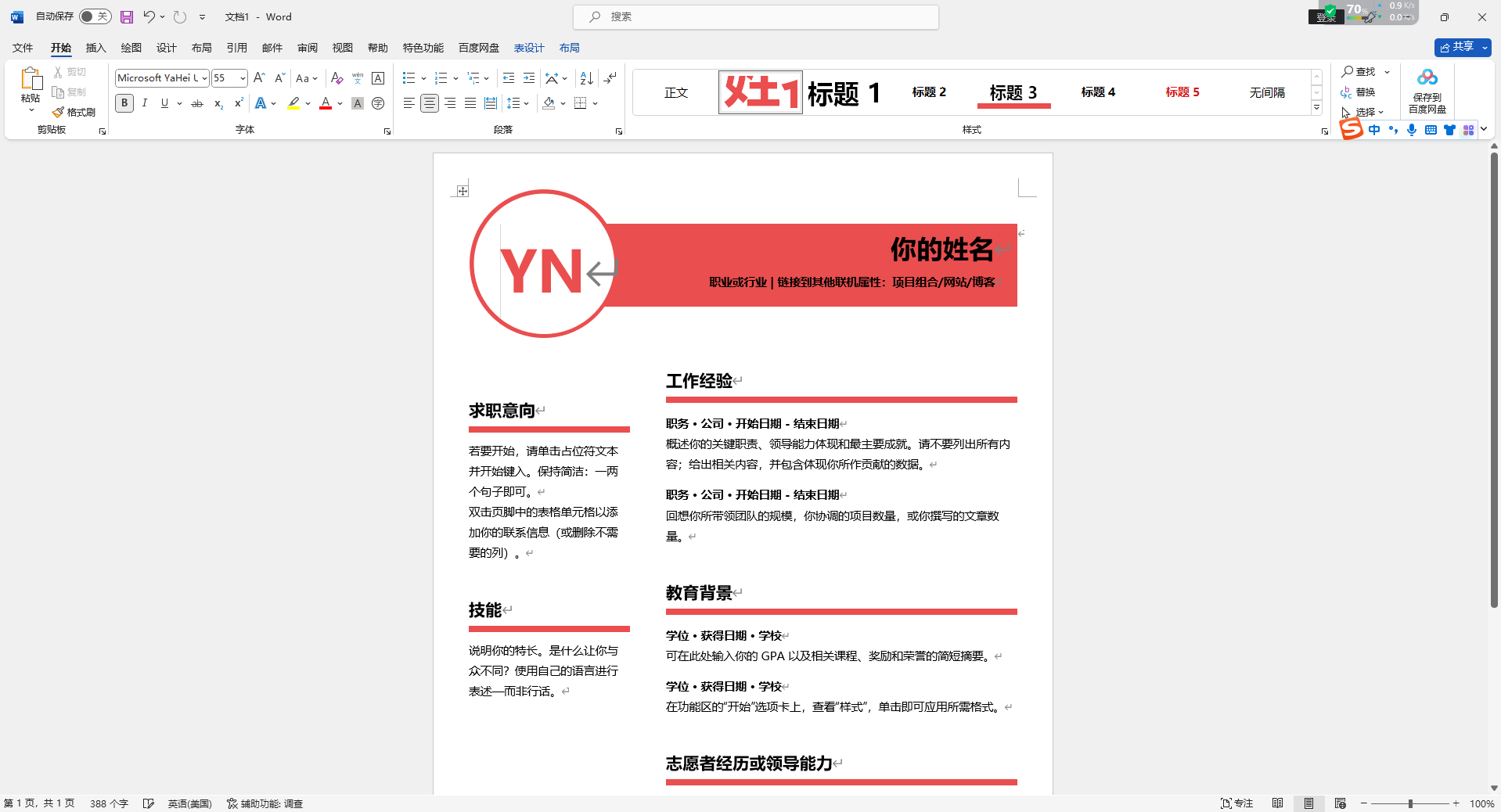
Task: Align text left
Action: click(x=409, y=103)
